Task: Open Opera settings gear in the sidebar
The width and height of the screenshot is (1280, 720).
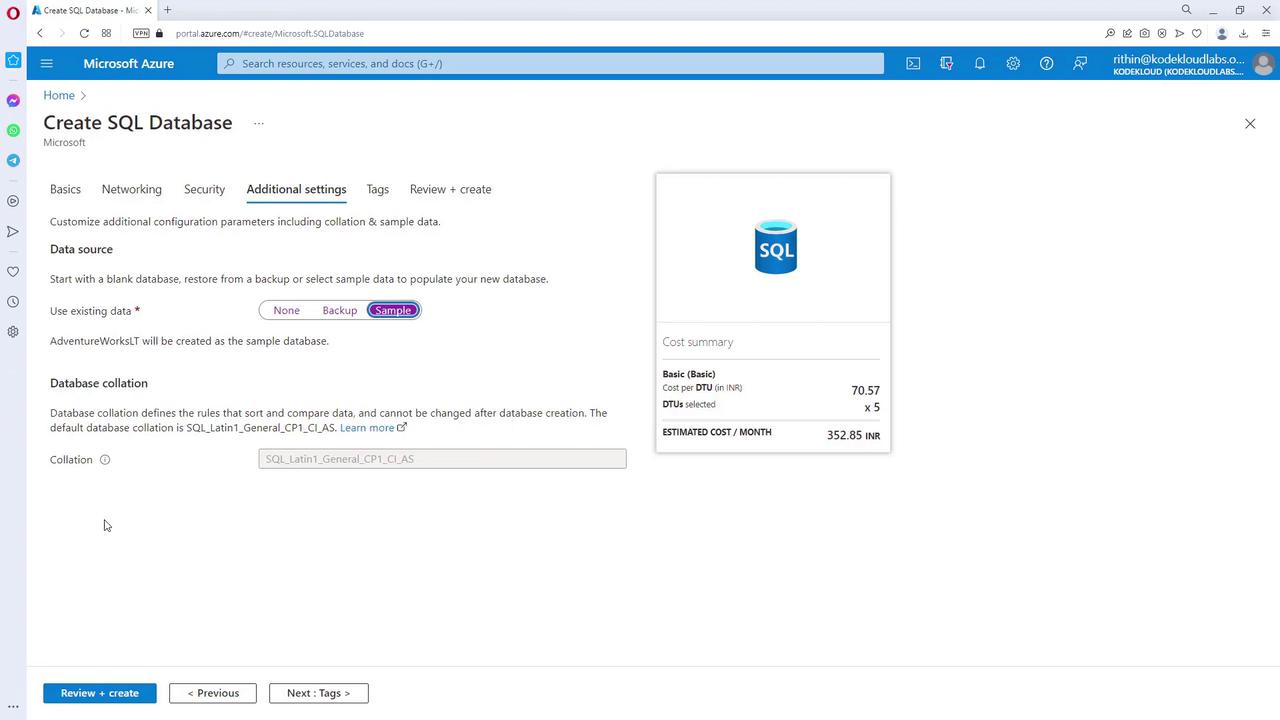Action: point(13,331)
